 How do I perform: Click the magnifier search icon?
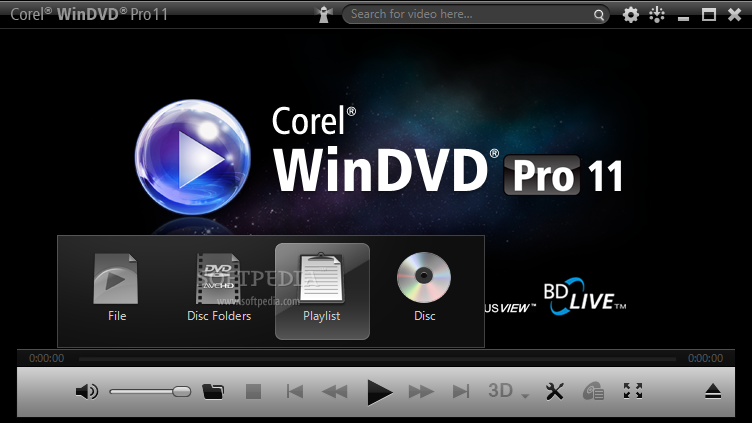[599, 15]
